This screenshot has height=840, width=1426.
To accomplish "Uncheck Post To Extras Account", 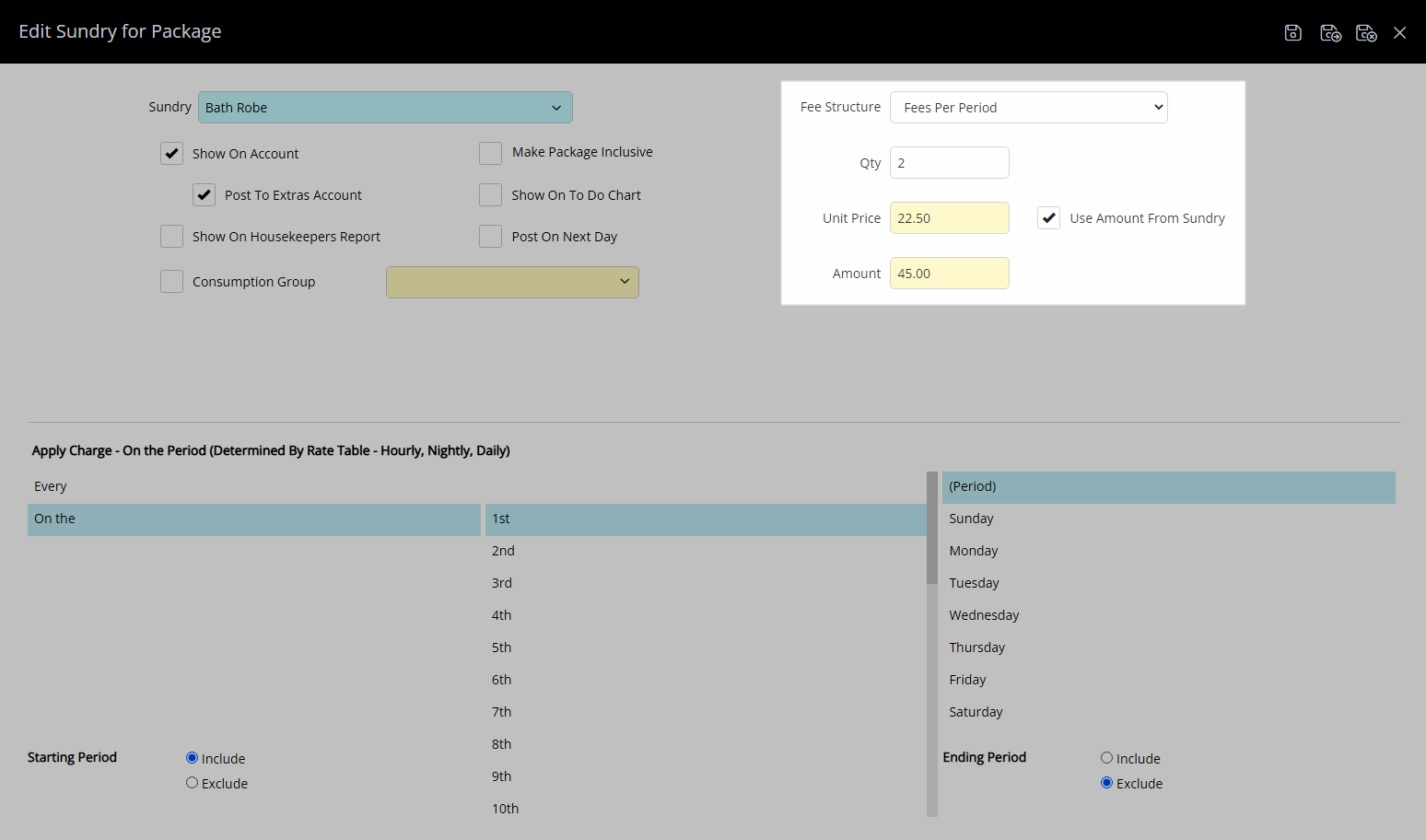I will coord(204,194).
